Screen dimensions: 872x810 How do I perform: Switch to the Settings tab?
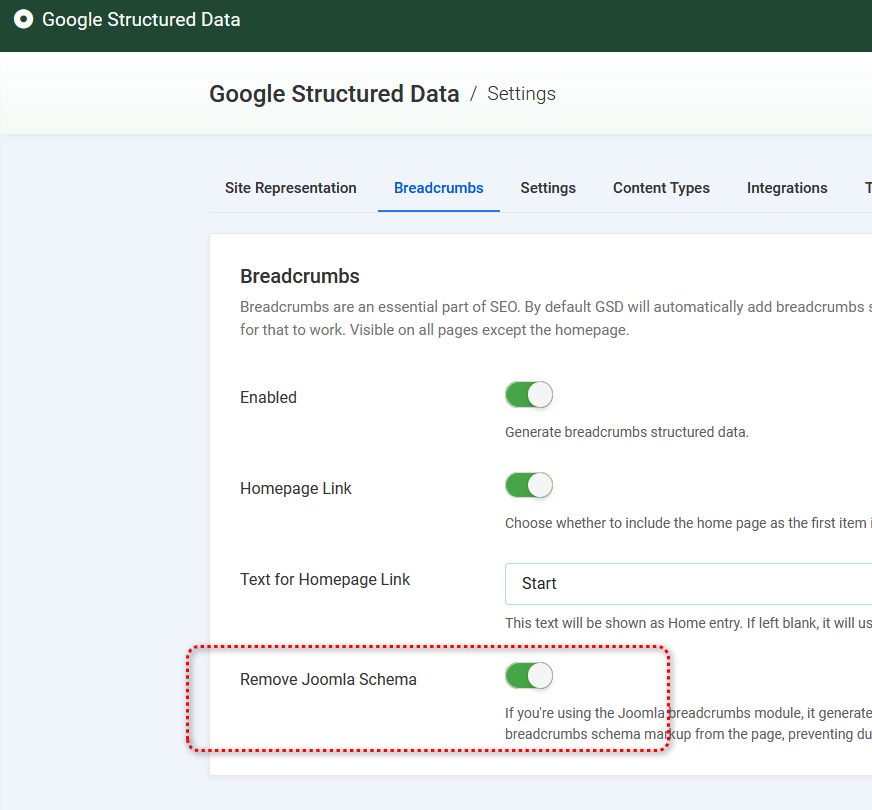click(548, 188)
